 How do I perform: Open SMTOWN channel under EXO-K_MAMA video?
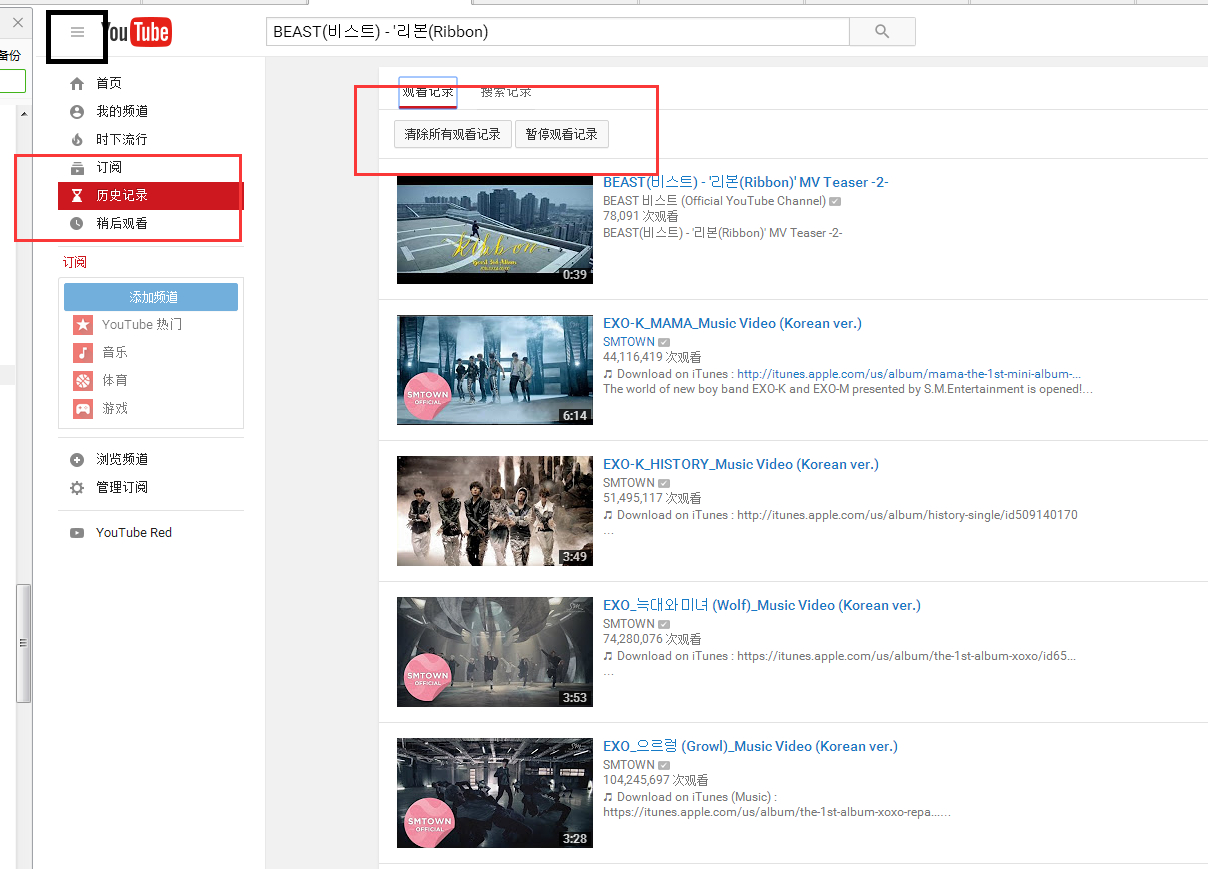[629, 342]
